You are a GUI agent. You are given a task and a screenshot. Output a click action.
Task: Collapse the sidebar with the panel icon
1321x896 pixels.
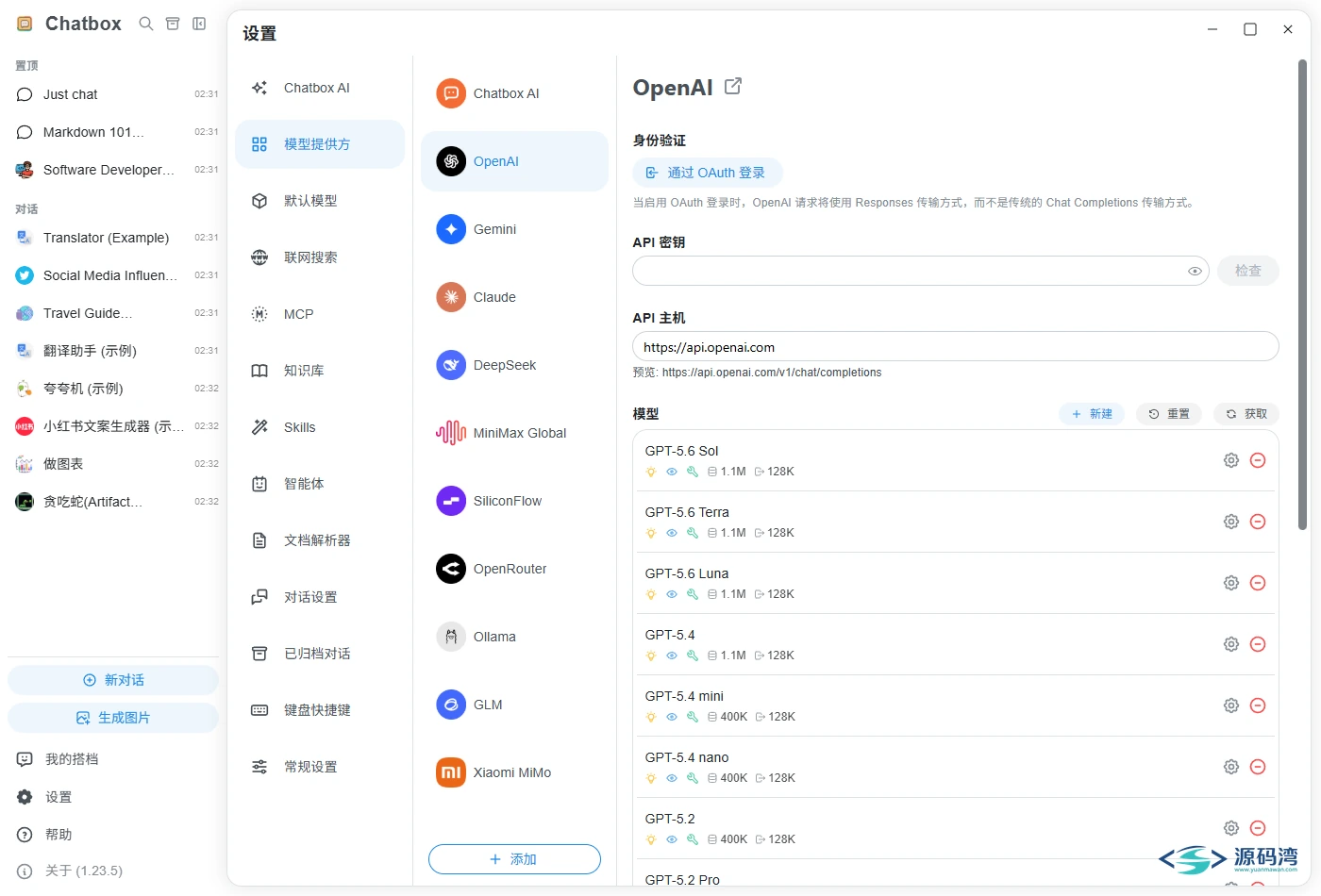click(199, 24)
